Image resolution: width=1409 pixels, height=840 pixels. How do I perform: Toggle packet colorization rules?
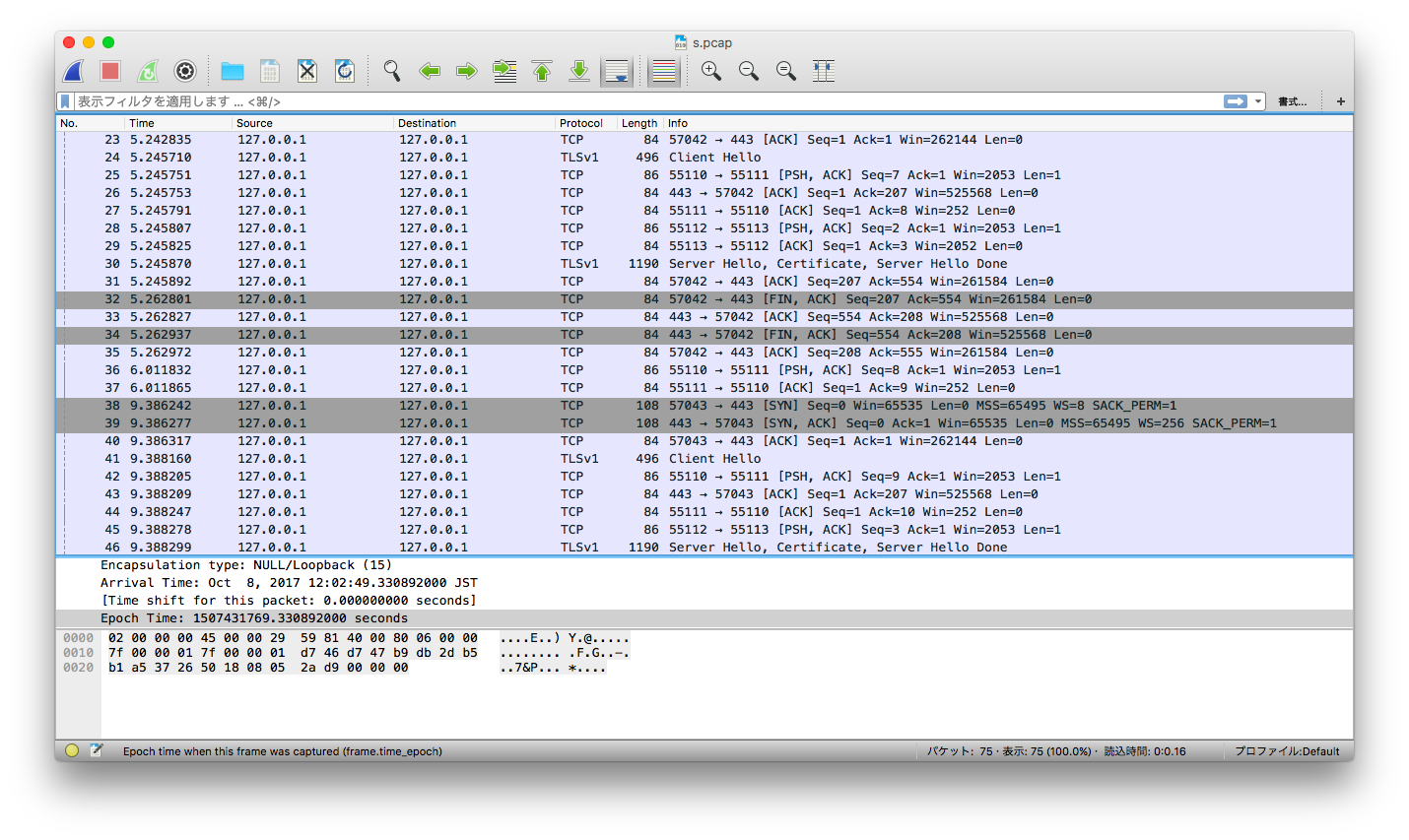click(x=664, y=71)
